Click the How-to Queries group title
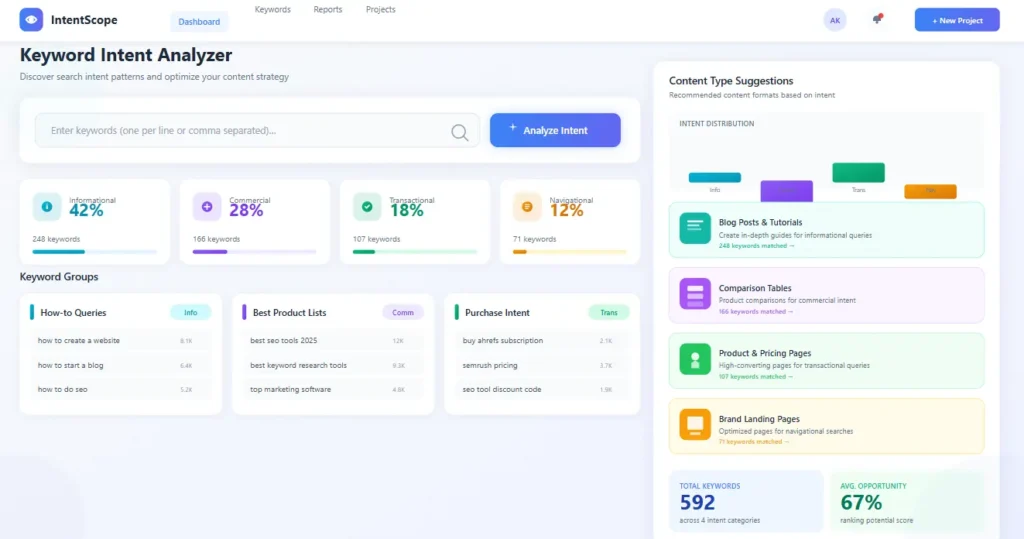The width and height of the screenshot is (1024, 539). click(73, 313)
